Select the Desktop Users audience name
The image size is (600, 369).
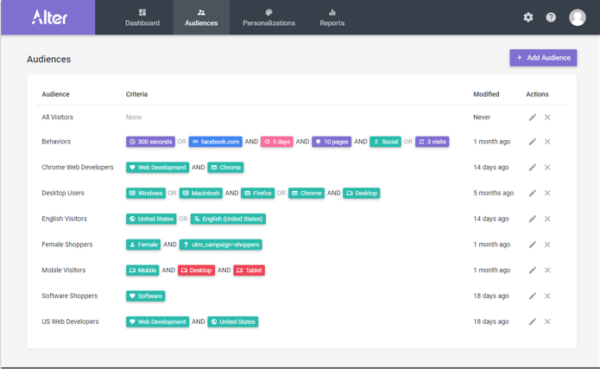click(x=63, y=193)
